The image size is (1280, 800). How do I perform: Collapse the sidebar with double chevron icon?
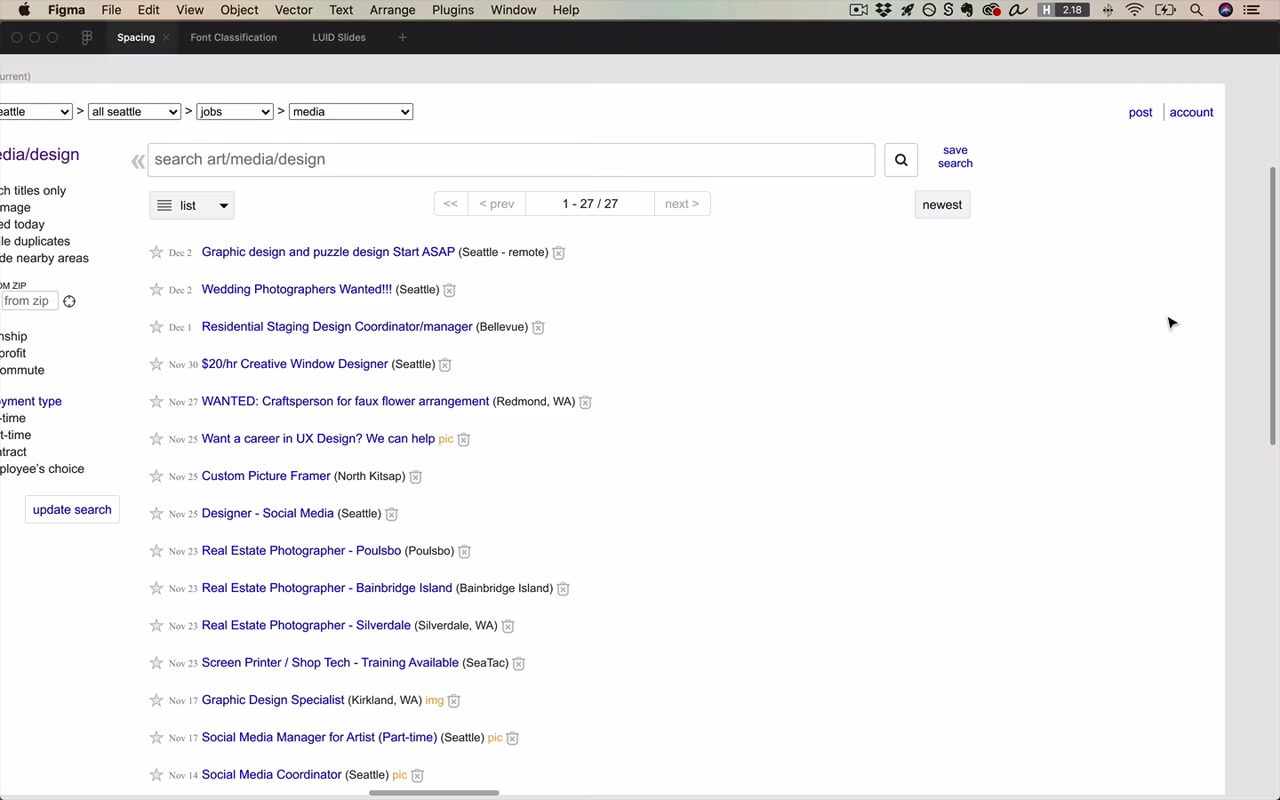pyautogui.click(x=138, y=161)
